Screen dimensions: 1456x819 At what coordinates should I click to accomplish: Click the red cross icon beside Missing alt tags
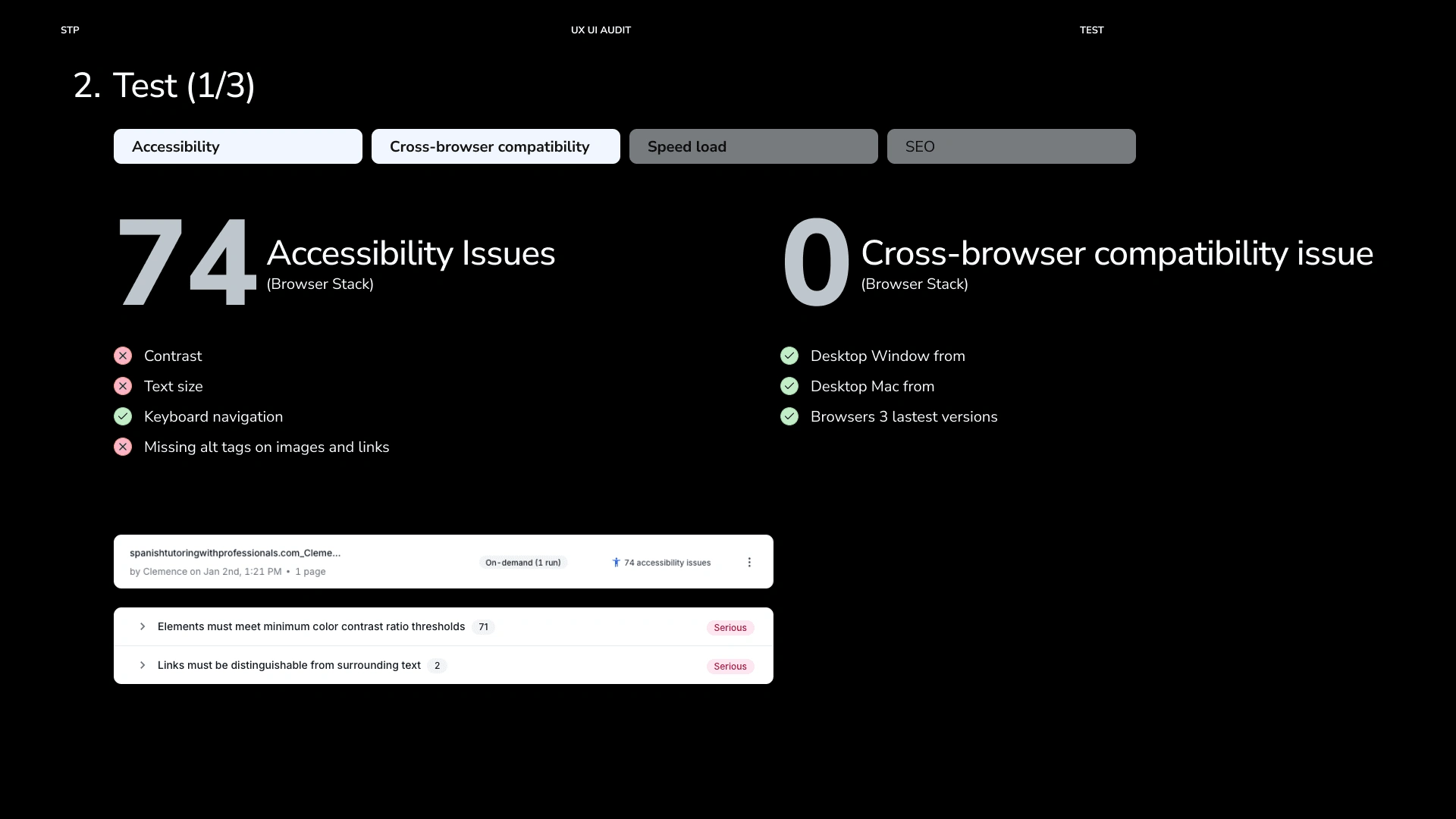pyautogui.click(x=123, y=447)
